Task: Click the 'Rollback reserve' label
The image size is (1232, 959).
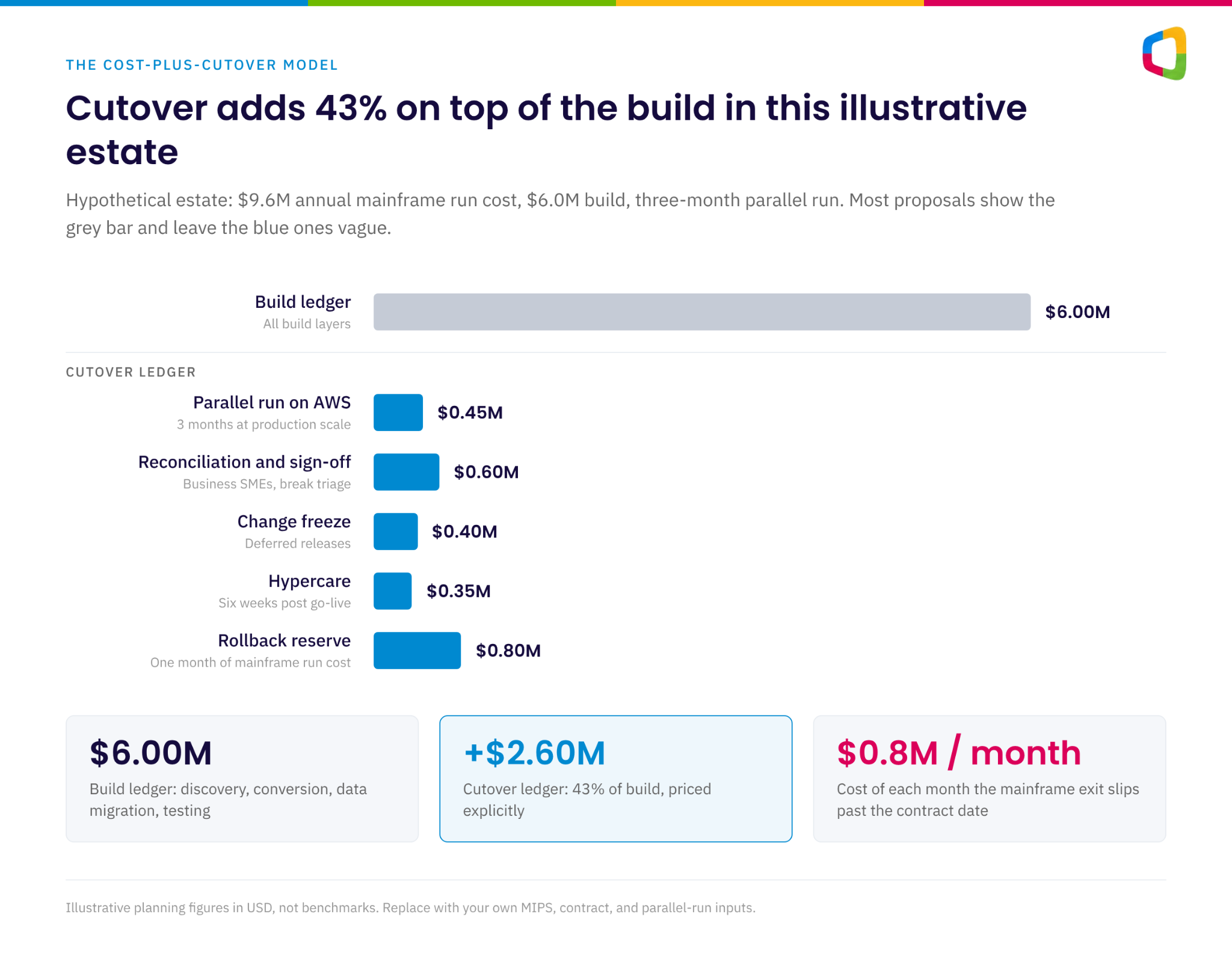Action: (284, 640)
